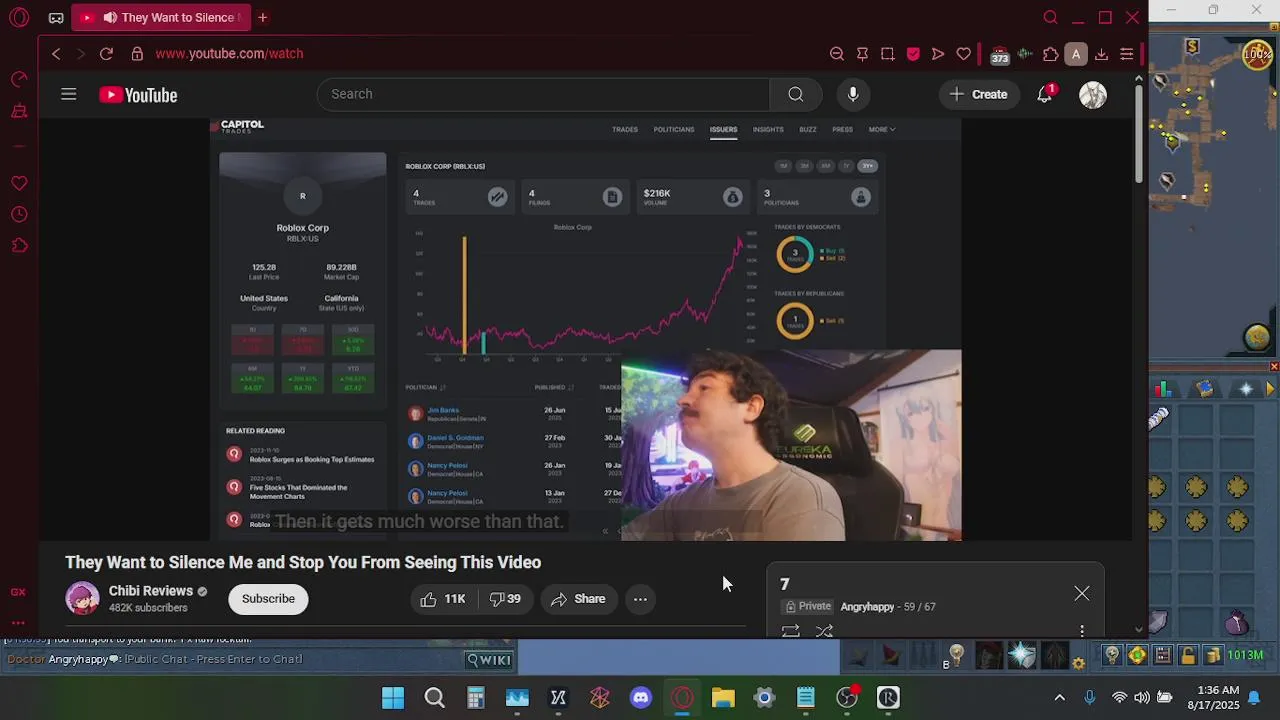Image resolution: width=1280 pixels, height=720 pixels.
Task: Click the video player area
Action: click(586, 329)
